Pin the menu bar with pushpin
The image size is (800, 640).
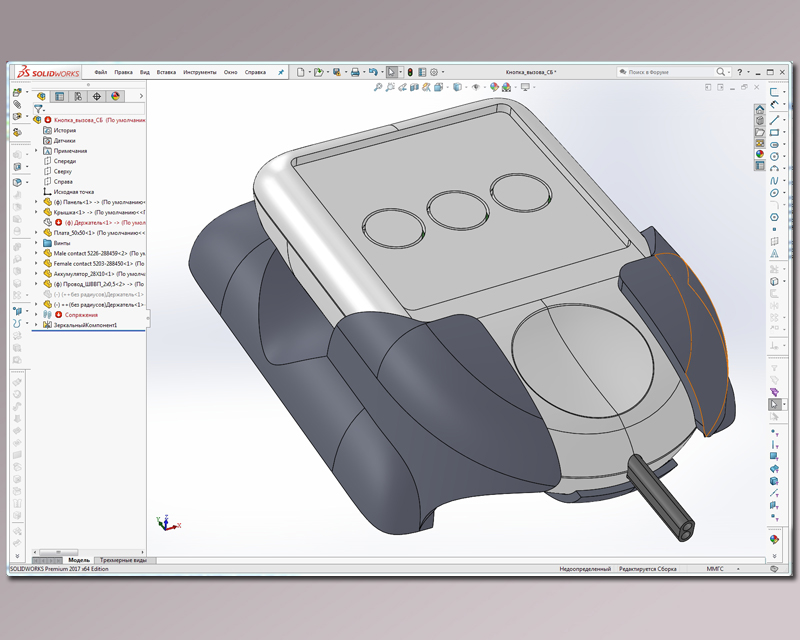[281, 72]
